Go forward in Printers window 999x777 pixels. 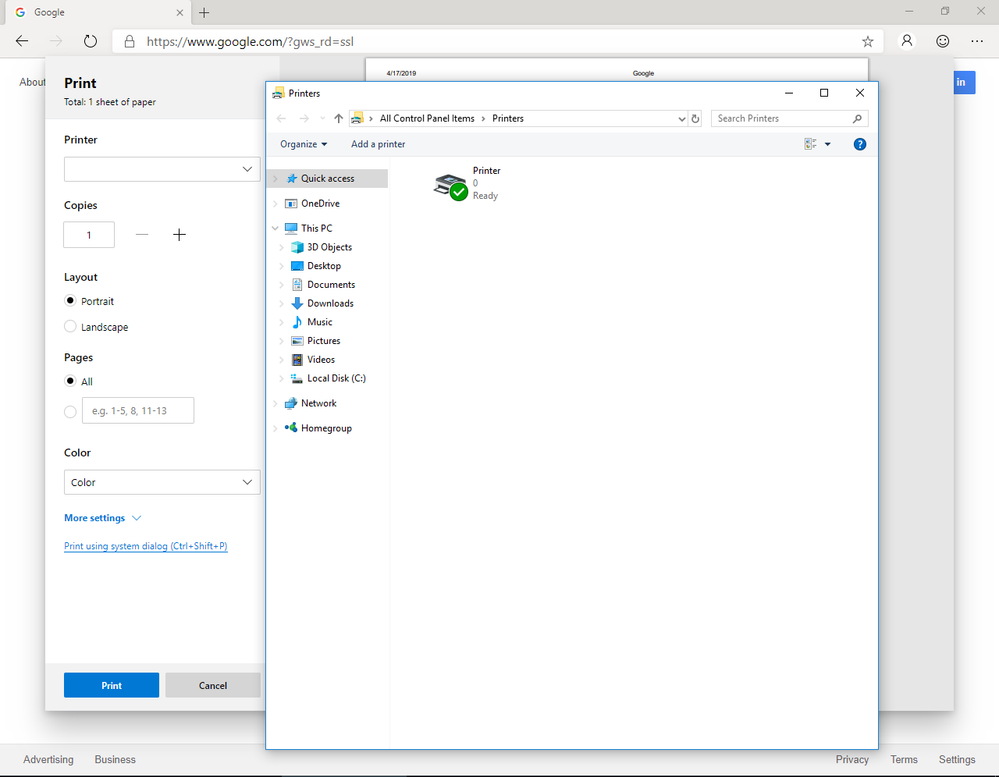(304, 118)
